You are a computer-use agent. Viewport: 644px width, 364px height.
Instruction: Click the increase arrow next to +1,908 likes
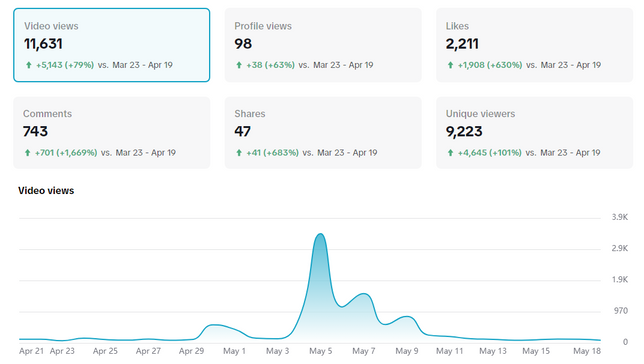(x=451, y=65)
